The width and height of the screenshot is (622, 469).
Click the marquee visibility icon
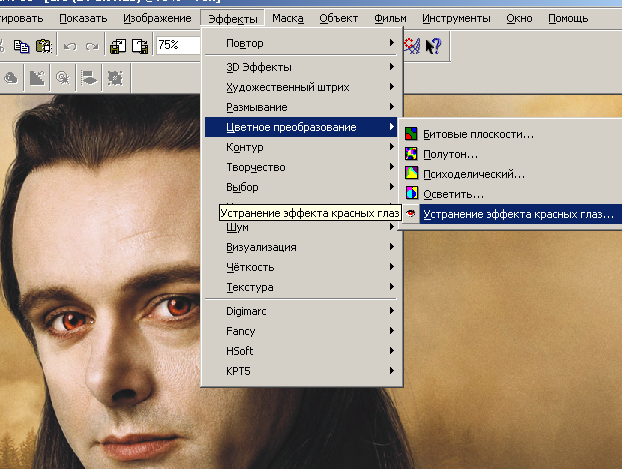[x=115, y=78]
